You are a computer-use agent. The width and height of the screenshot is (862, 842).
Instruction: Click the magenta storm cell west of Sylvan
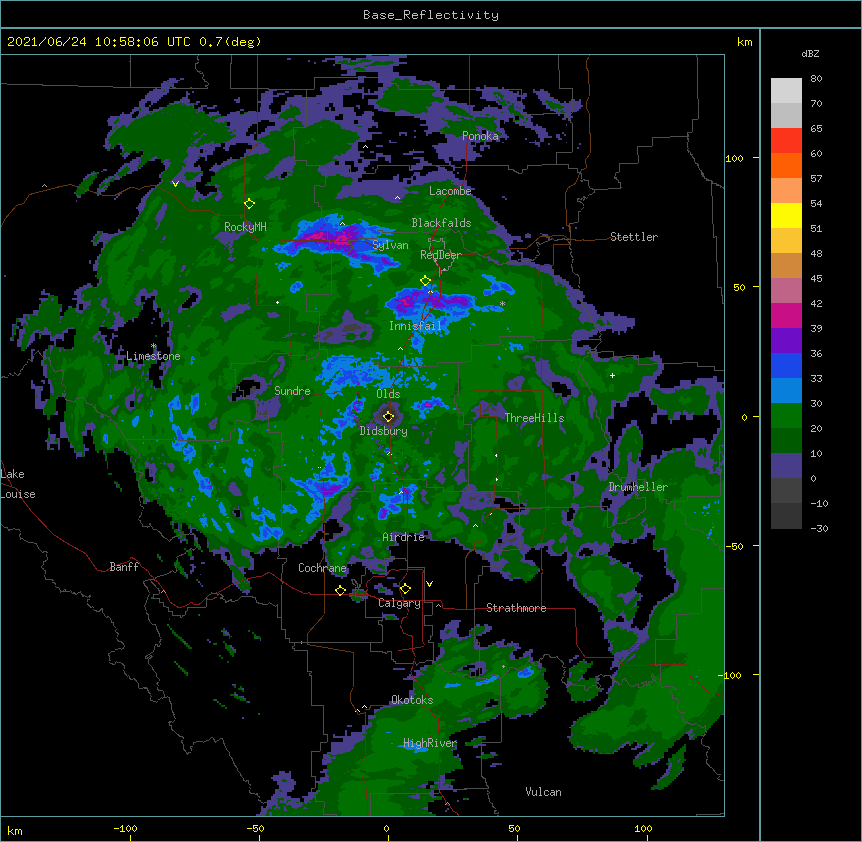329,238
